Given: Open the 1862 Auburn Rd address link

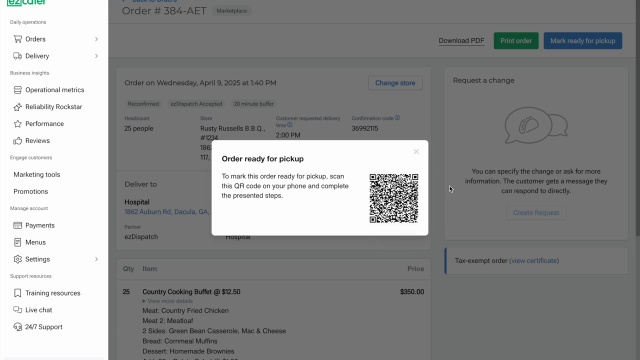Looking at the screenshot, I should (167, 212).
